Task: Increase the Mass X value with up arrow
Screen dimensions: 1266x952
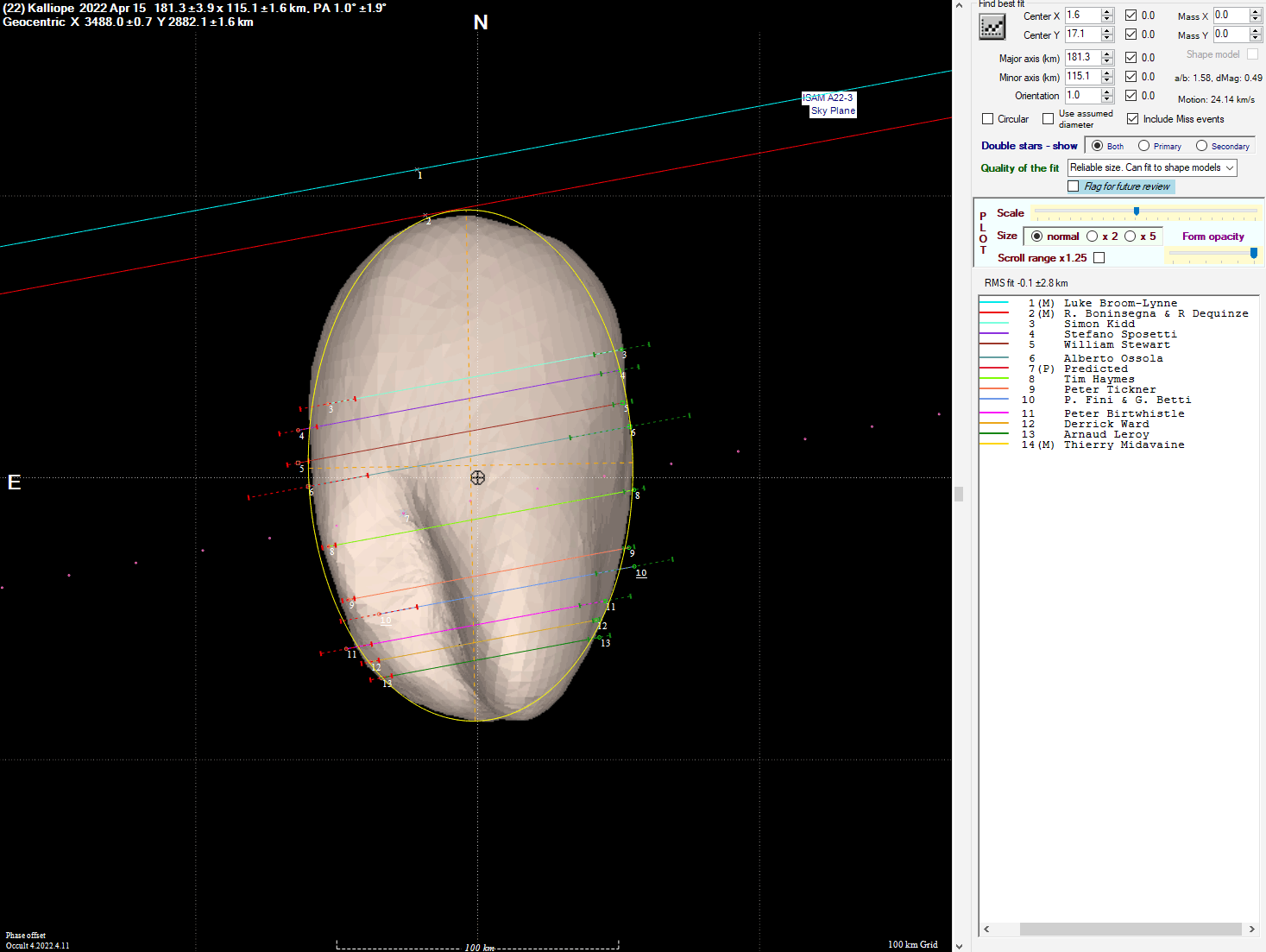Action: click(1256, 12)
